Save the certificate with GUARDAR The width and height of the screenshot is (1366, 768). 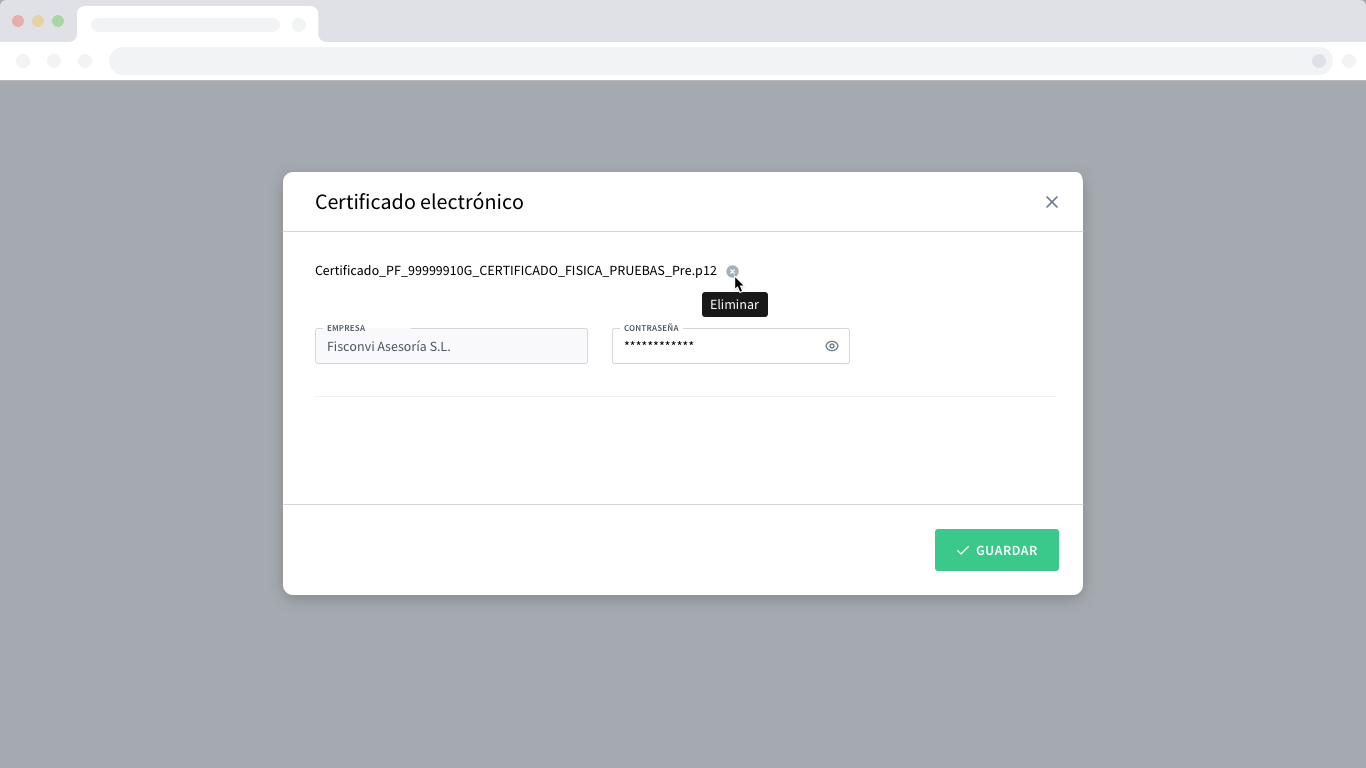996,550
